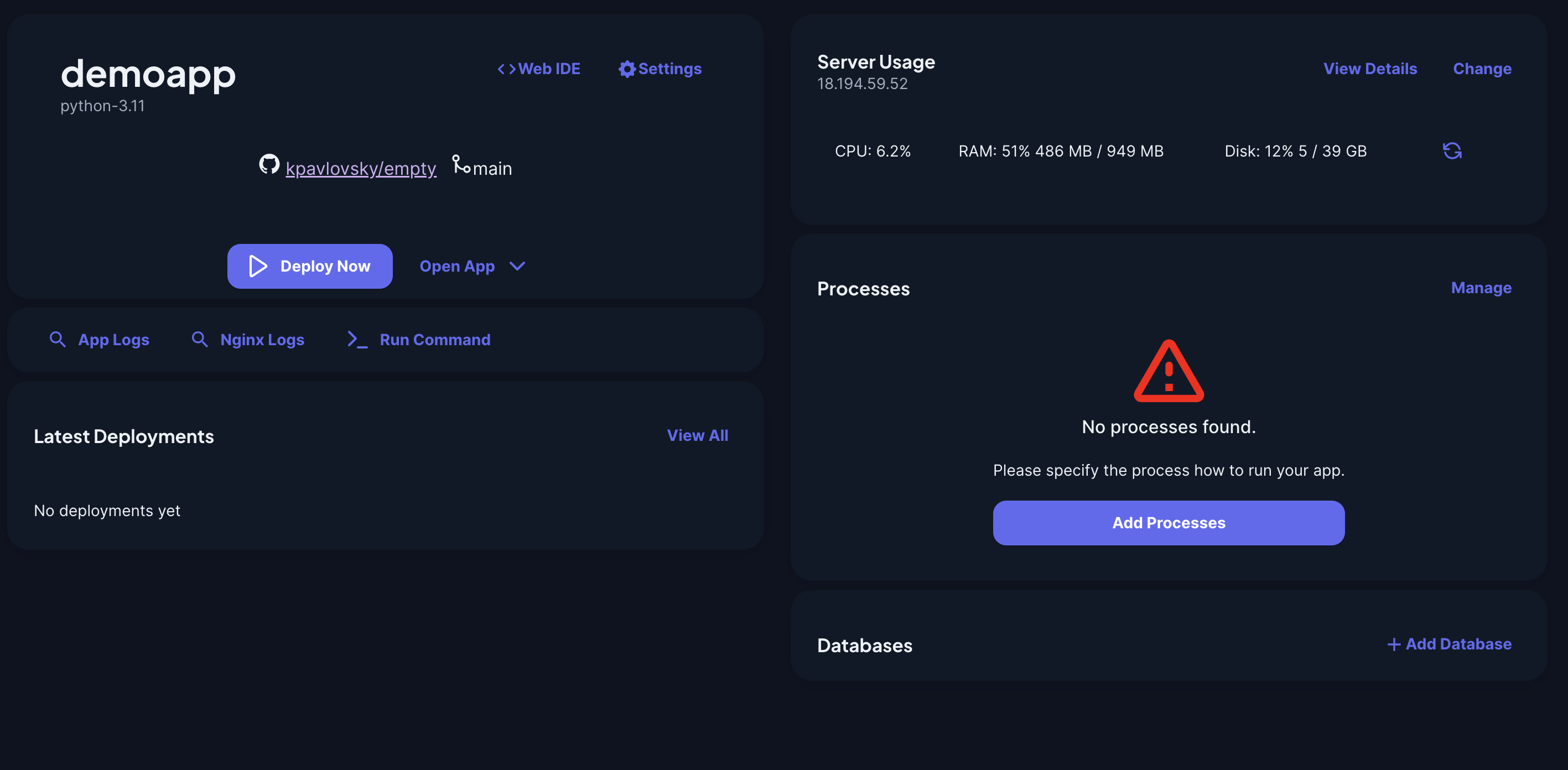Click the Settings gear icon
The image size is (1568, 770).
626,69
